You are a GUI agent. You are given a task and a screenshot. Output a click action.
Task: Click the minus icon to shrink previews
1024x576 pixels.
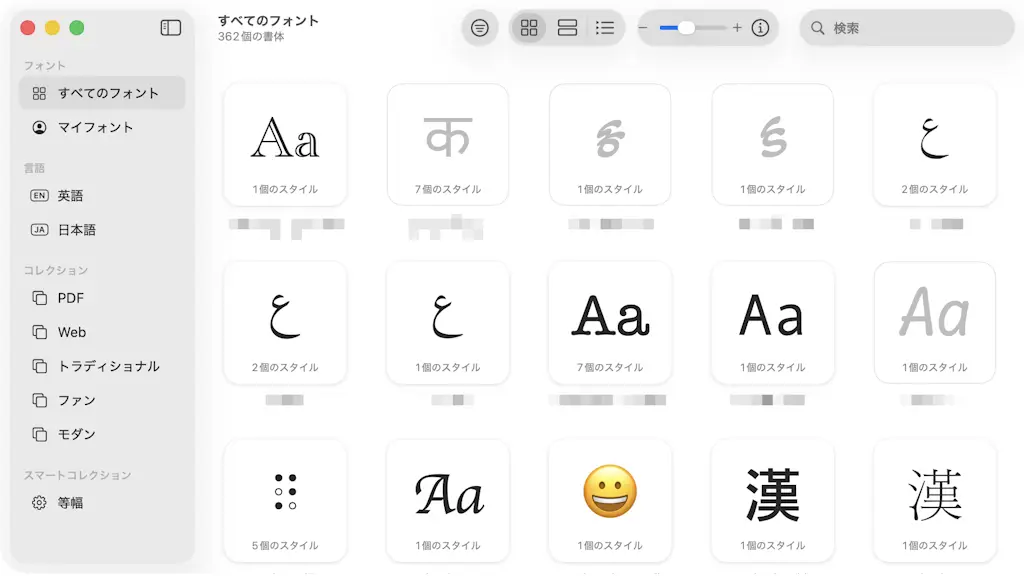point(643,28)
